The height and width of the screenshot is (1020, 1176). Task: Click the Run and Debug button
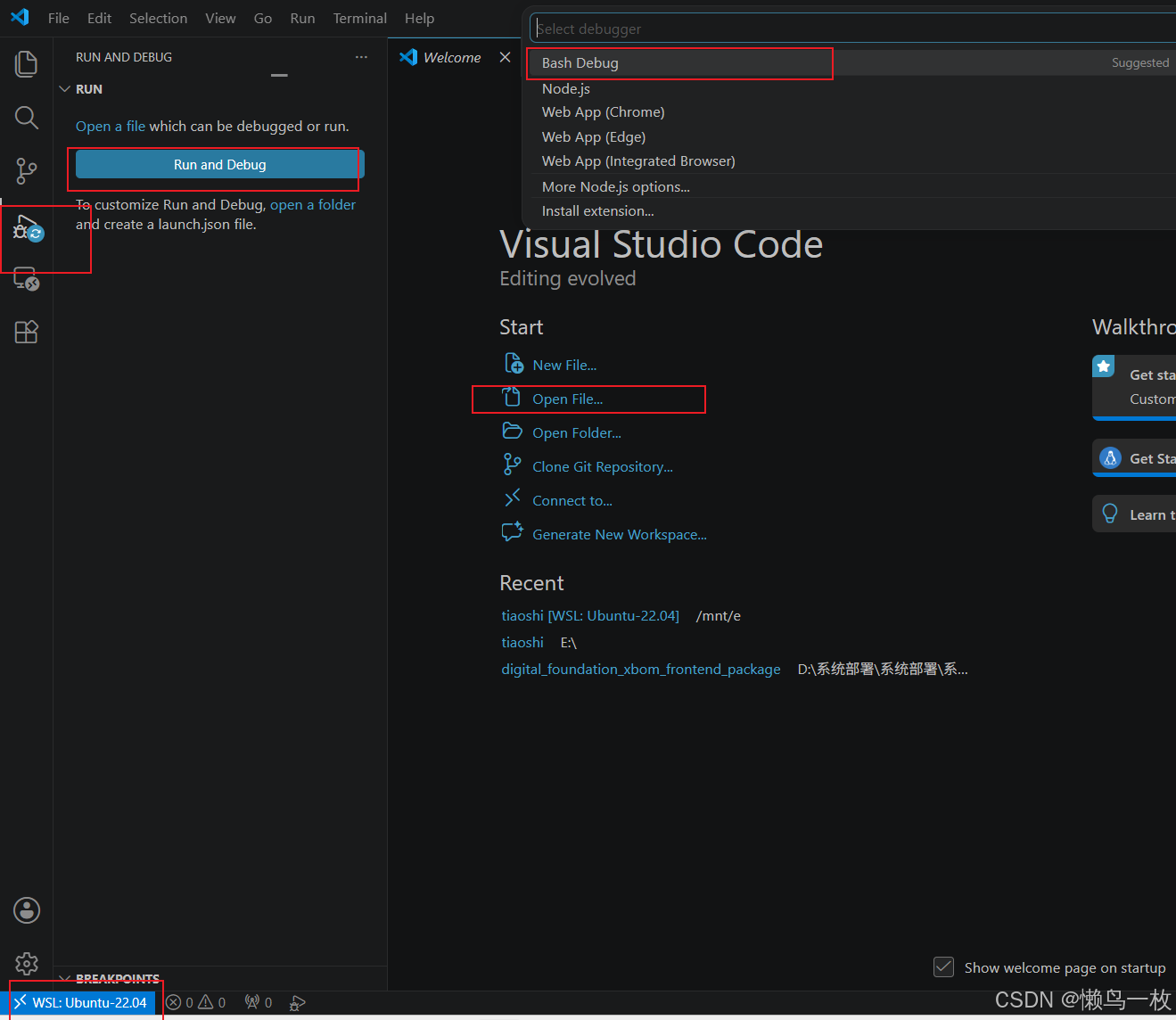point(220,164)
